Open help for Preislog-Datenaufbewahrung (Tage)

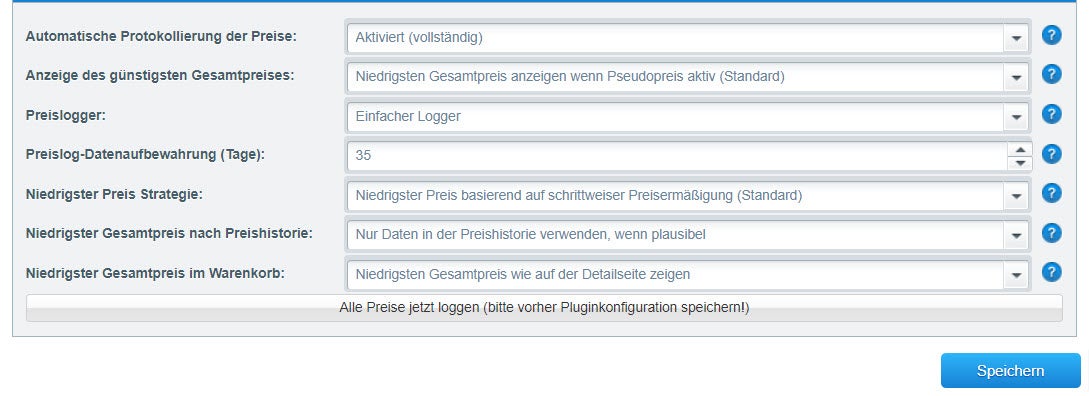(x=1051, y=154)
